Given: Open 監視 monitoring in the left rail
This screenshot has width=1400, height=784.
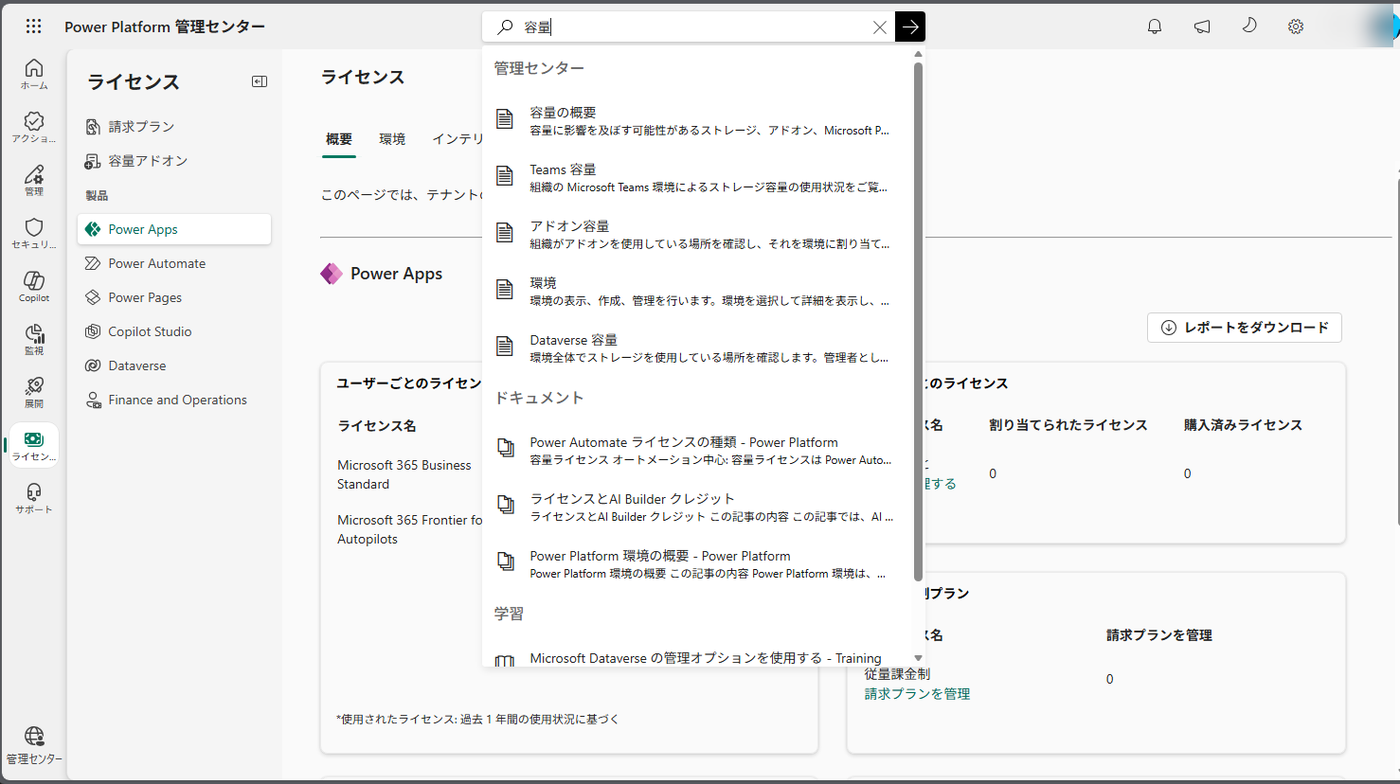Looking at the screenshot, I should pyautogui.click(x=34, y=339).
